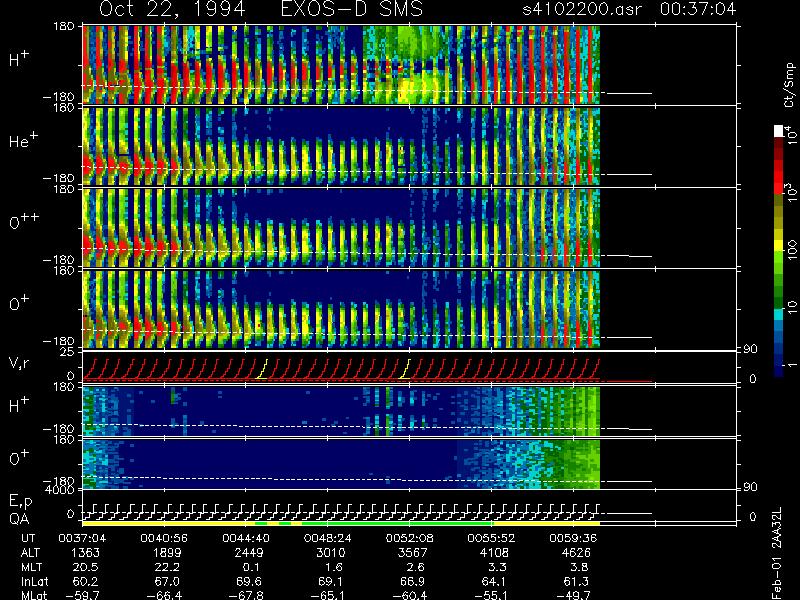Select the 'QA' row label
The image size is (800, 600).
click(x=19, y=519)
